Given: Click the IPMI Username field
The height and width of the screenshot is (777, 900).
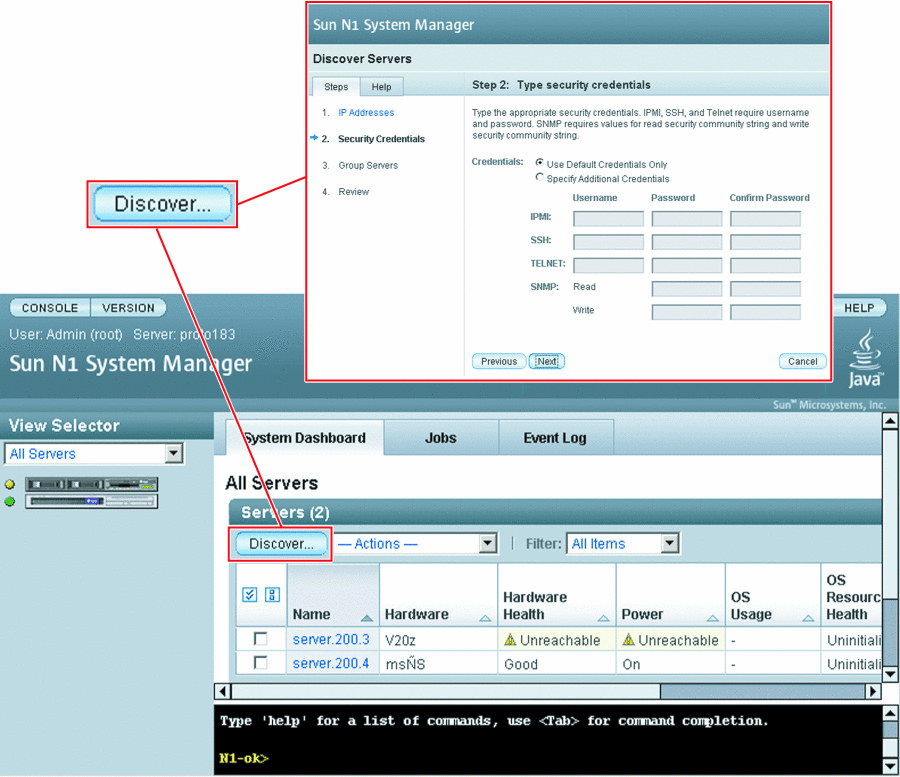Looking at the screenshot, I should click(x=608, y=219).
